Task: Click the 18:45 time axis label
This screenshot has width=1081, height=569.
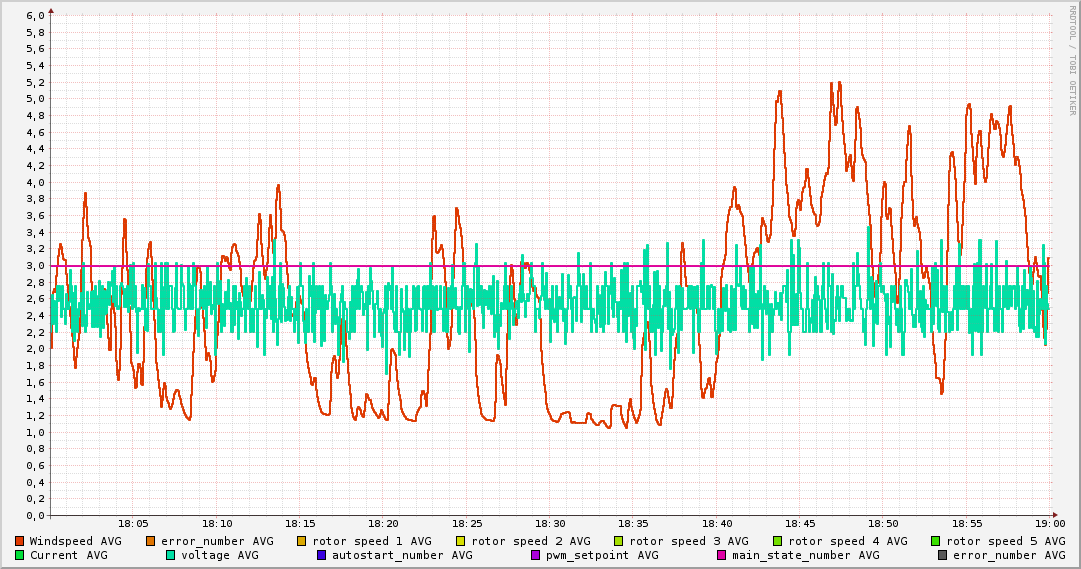Action: point(800,523)
